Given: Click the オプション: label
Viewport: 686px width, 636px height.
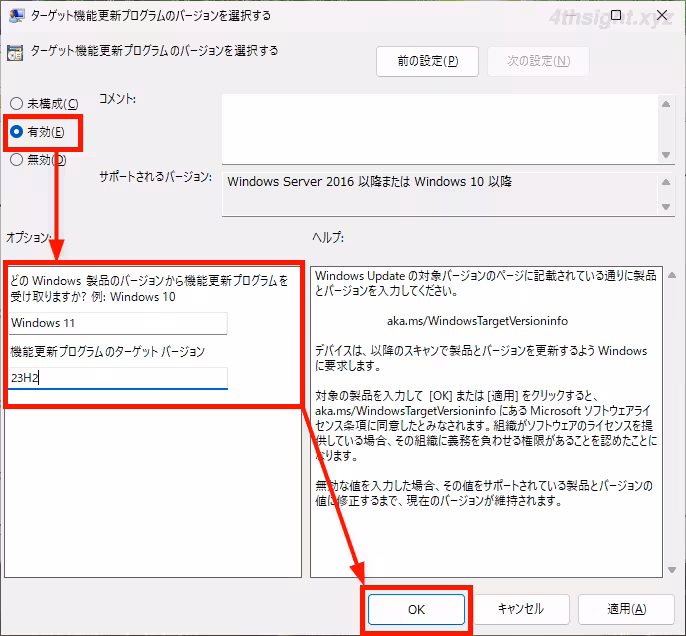Looking at the screenshot, I should click(28, 238).
